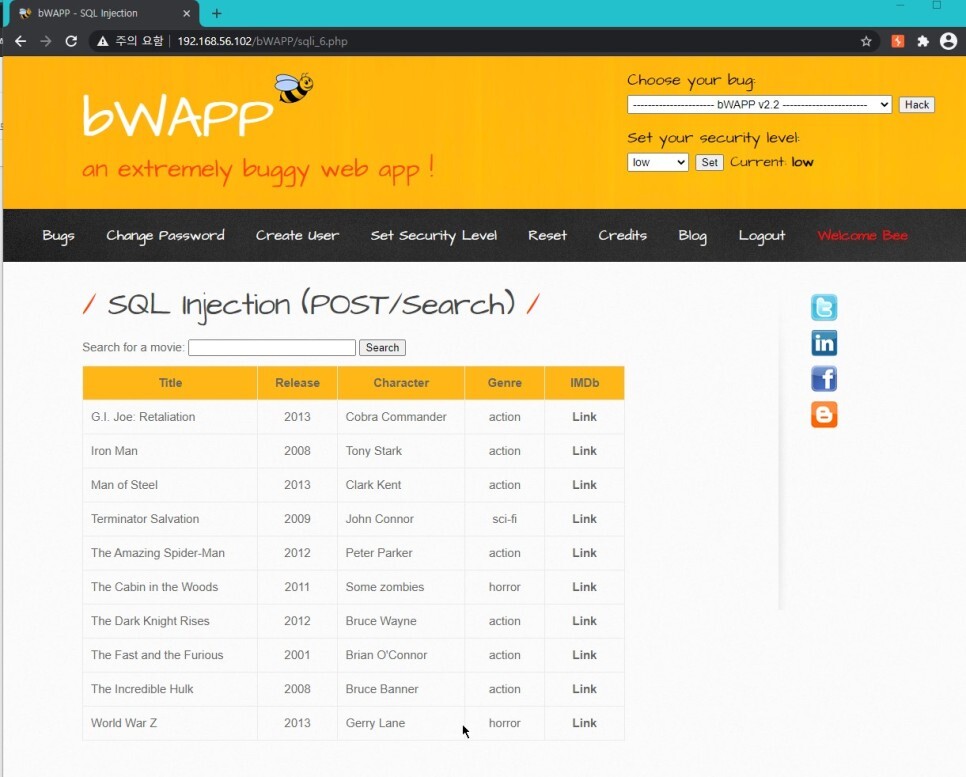Open IMDb Link for The Fast and the Furious
Screen dimensions: 966x777
point(584,655)
